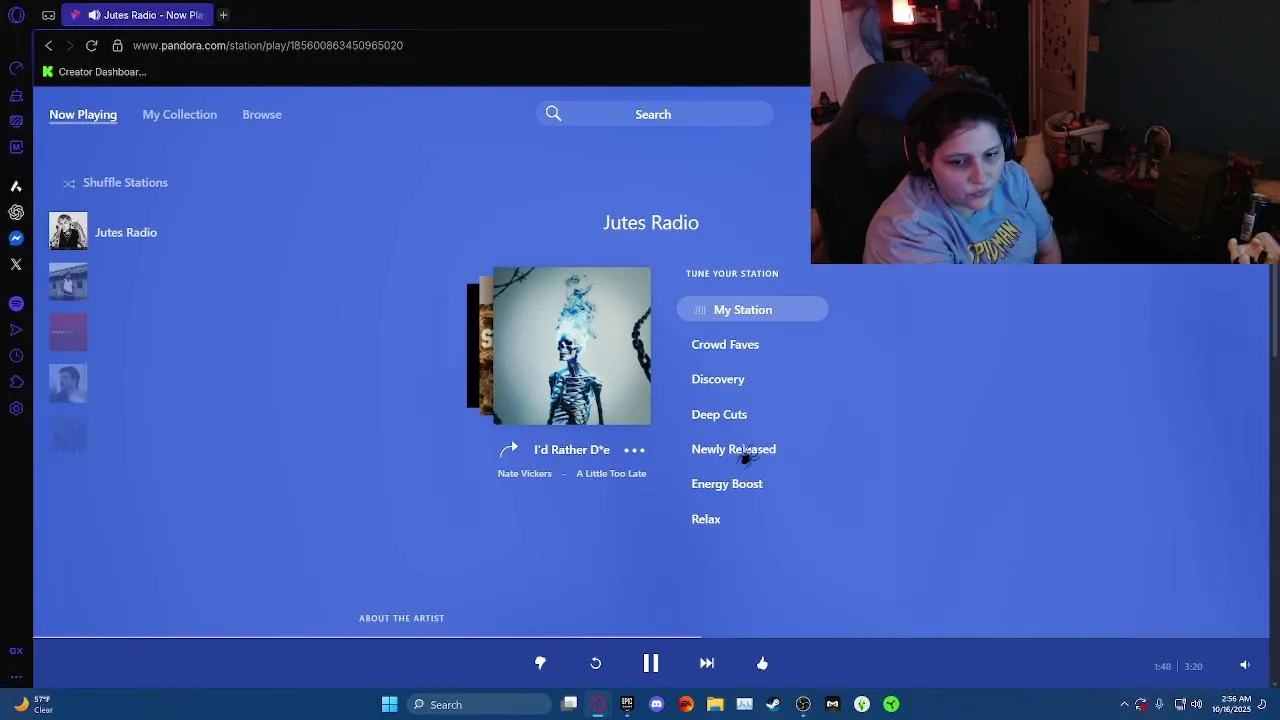View site info lock icon
Screen dimensions: 1280x720
tap(117, 45)
